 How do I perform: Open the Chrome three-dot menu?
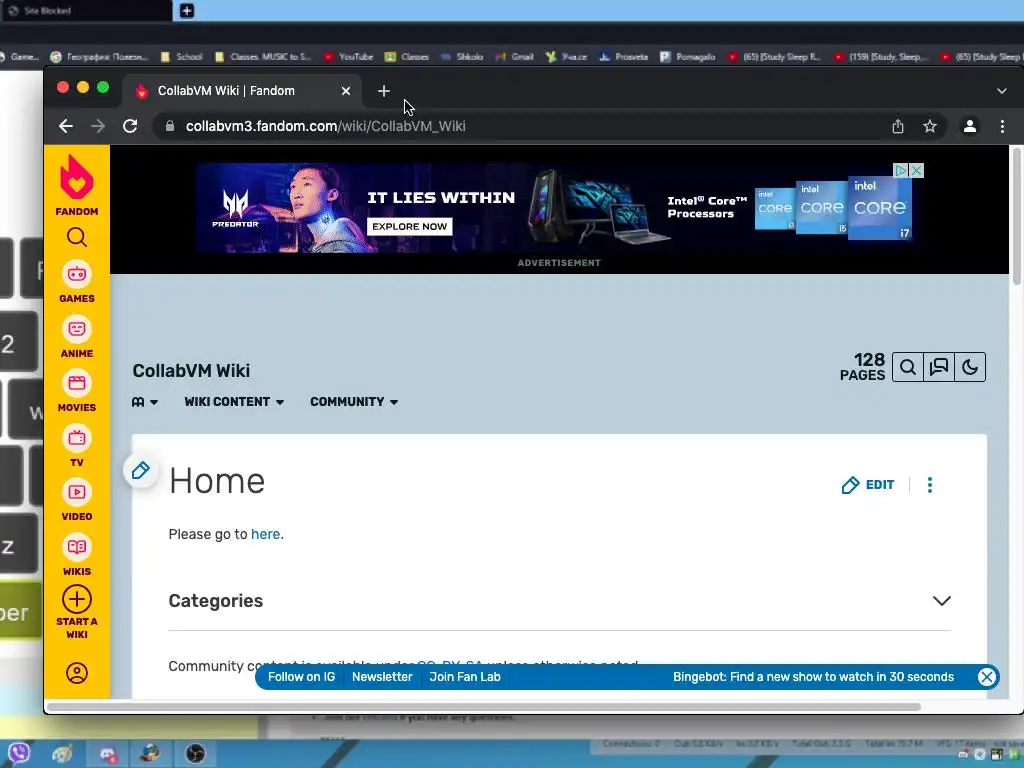1002,126
